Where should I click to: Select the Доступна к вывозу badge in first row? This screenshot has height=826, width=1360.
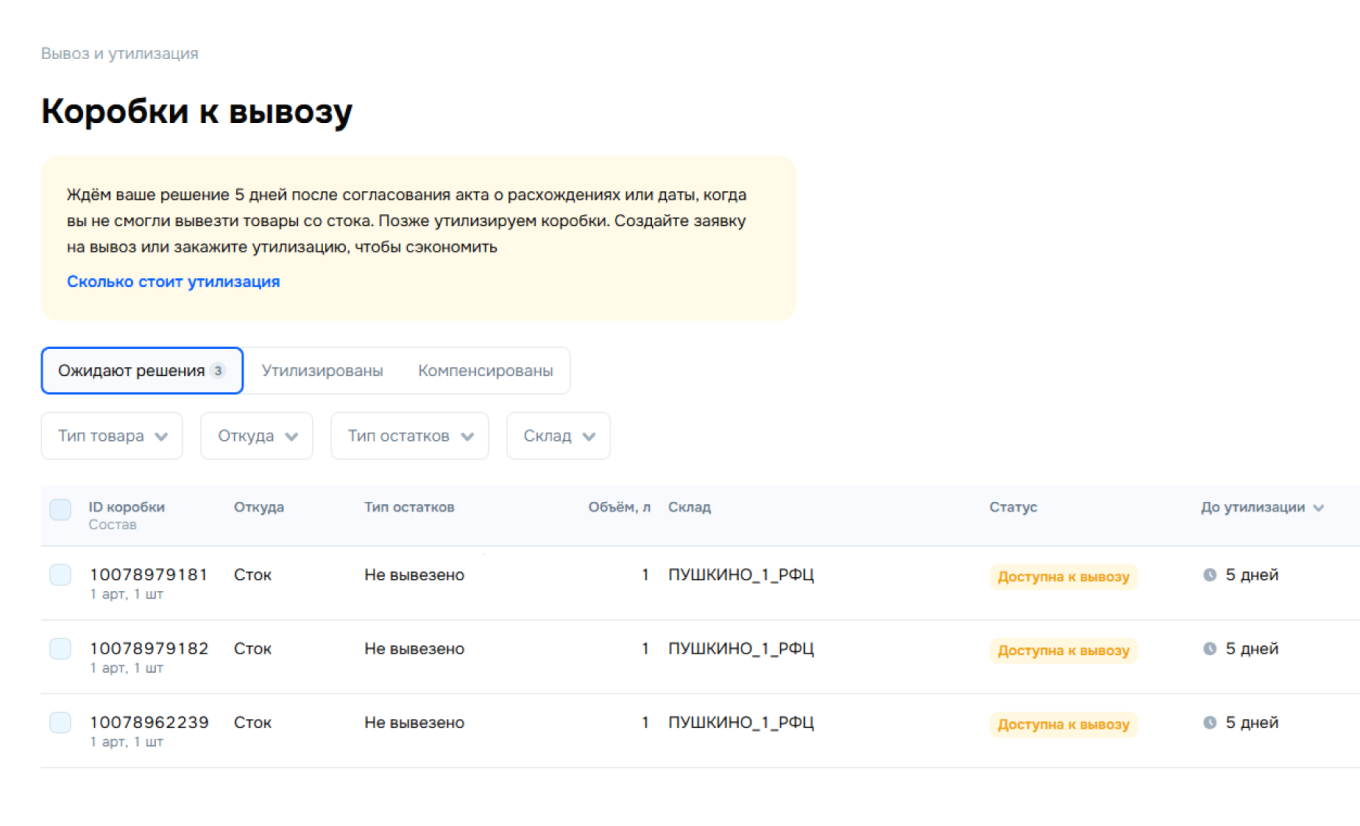tap(1063, 575)
